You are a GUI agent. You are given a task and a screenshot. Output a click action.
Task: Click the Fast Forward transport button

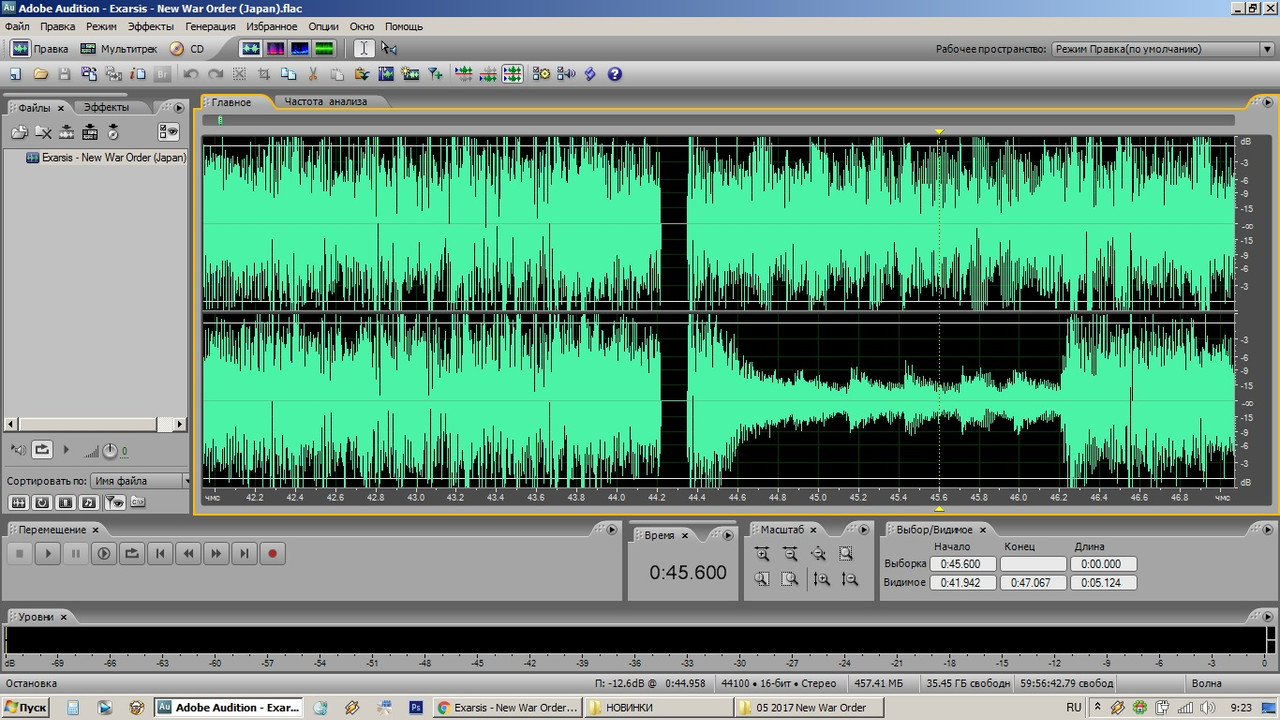(x=216, y=553)
